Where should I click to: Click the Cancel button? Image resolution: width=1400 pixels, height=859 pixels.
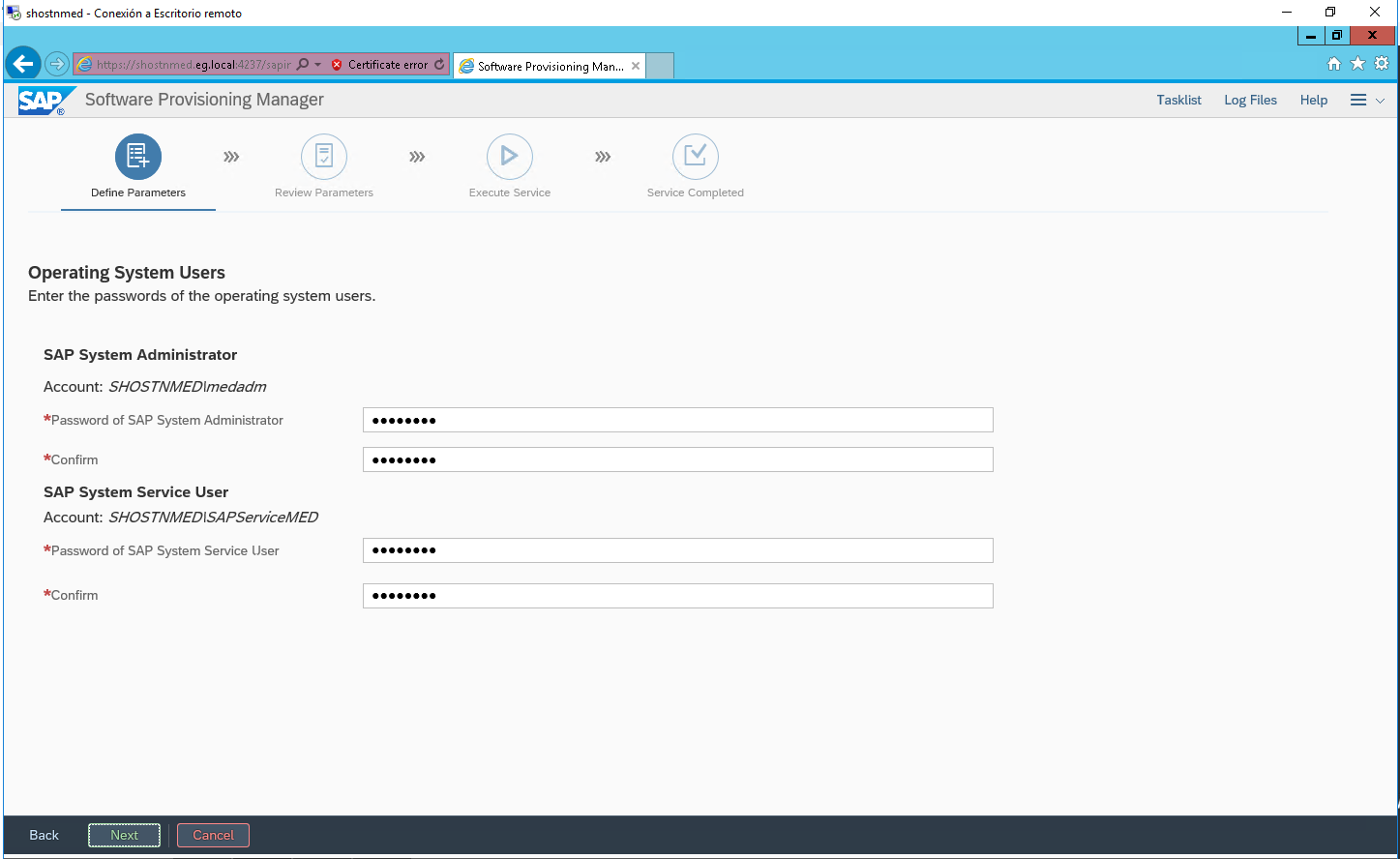[213, 835]
